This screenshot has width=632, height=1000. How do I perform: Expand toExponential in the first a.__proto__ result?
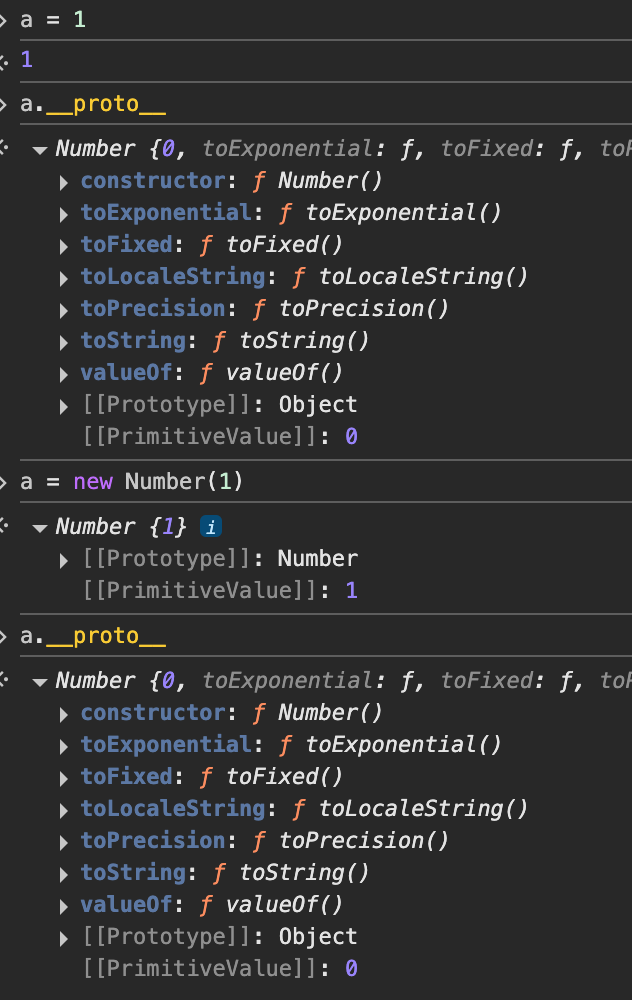pos(65,213)
